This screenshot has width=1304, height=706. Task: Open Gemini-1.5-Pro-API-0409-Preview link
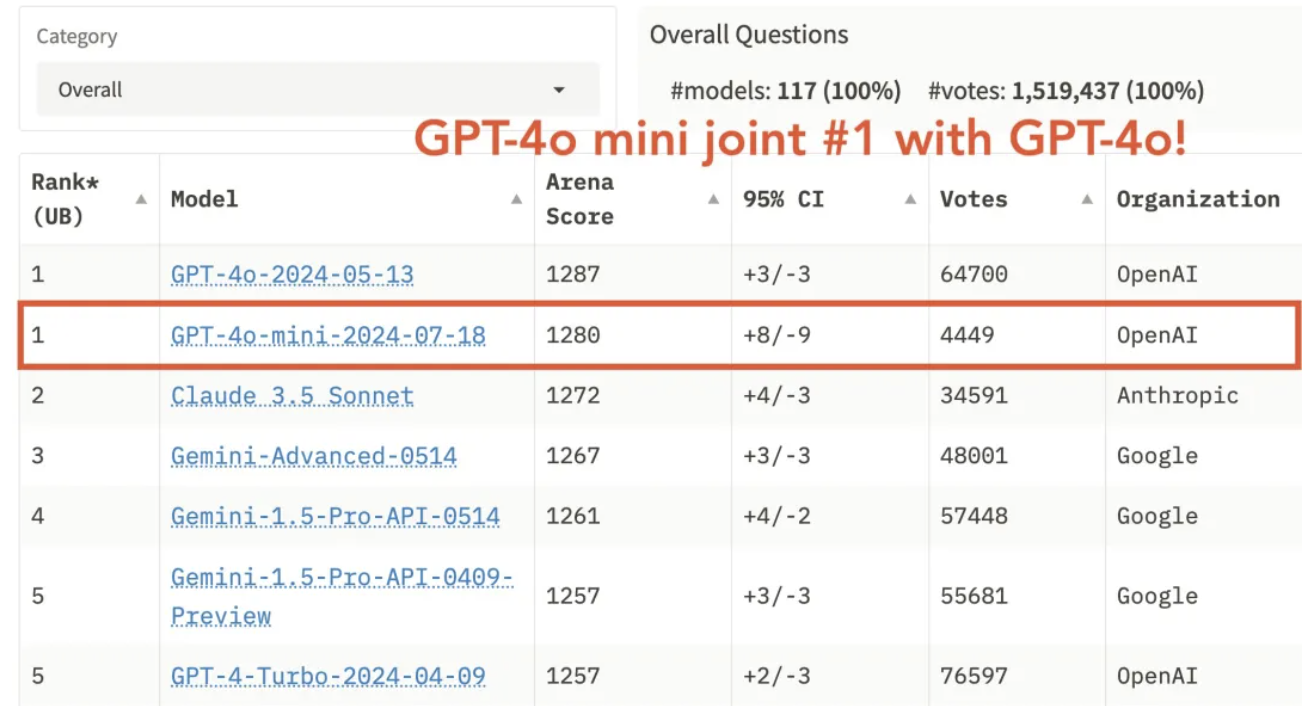[x=341, y=596]
